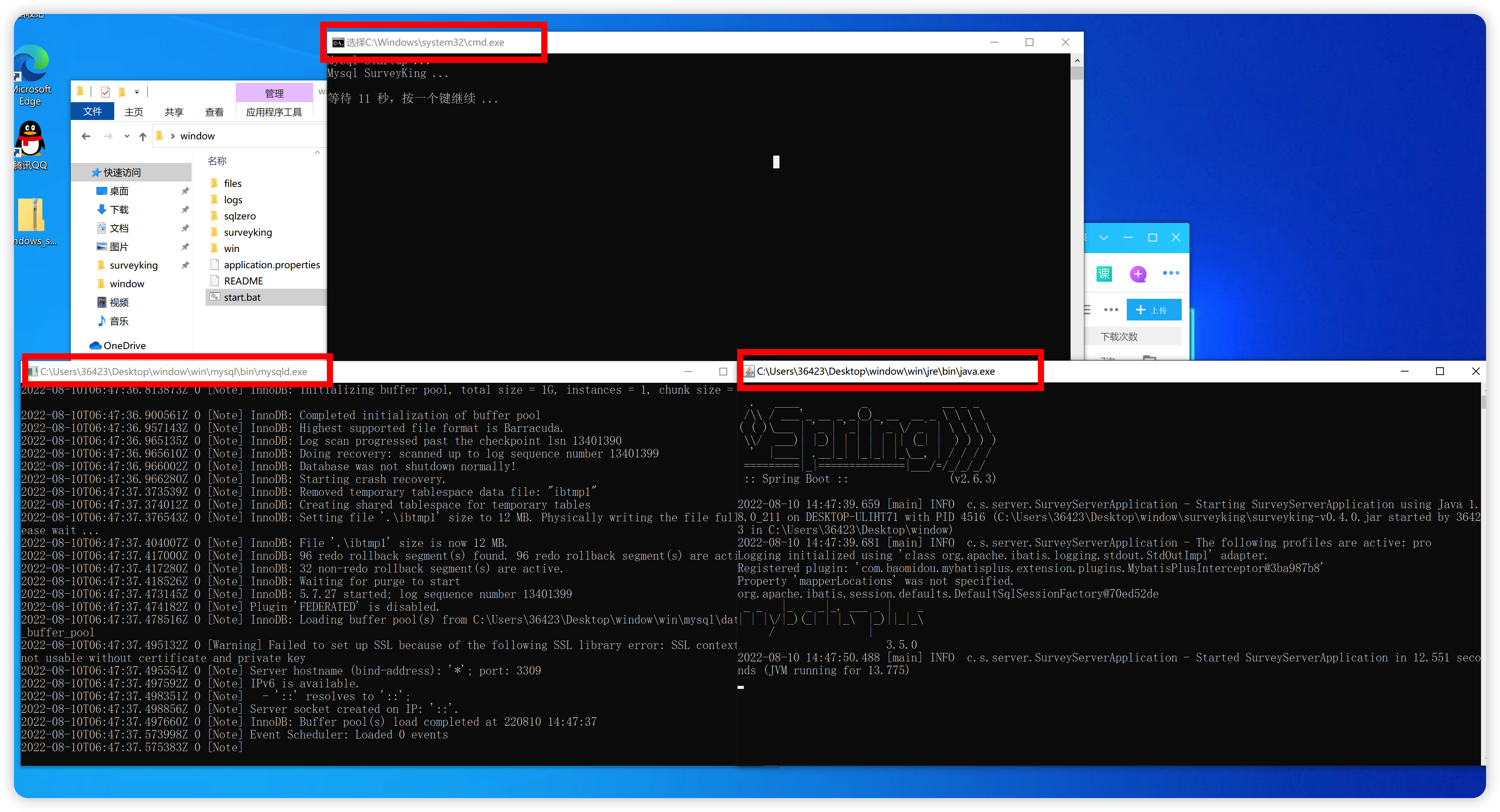Click the Explorer forward arrow
Viewport: 1500px width, 812px height.
(x=108, y=136)
